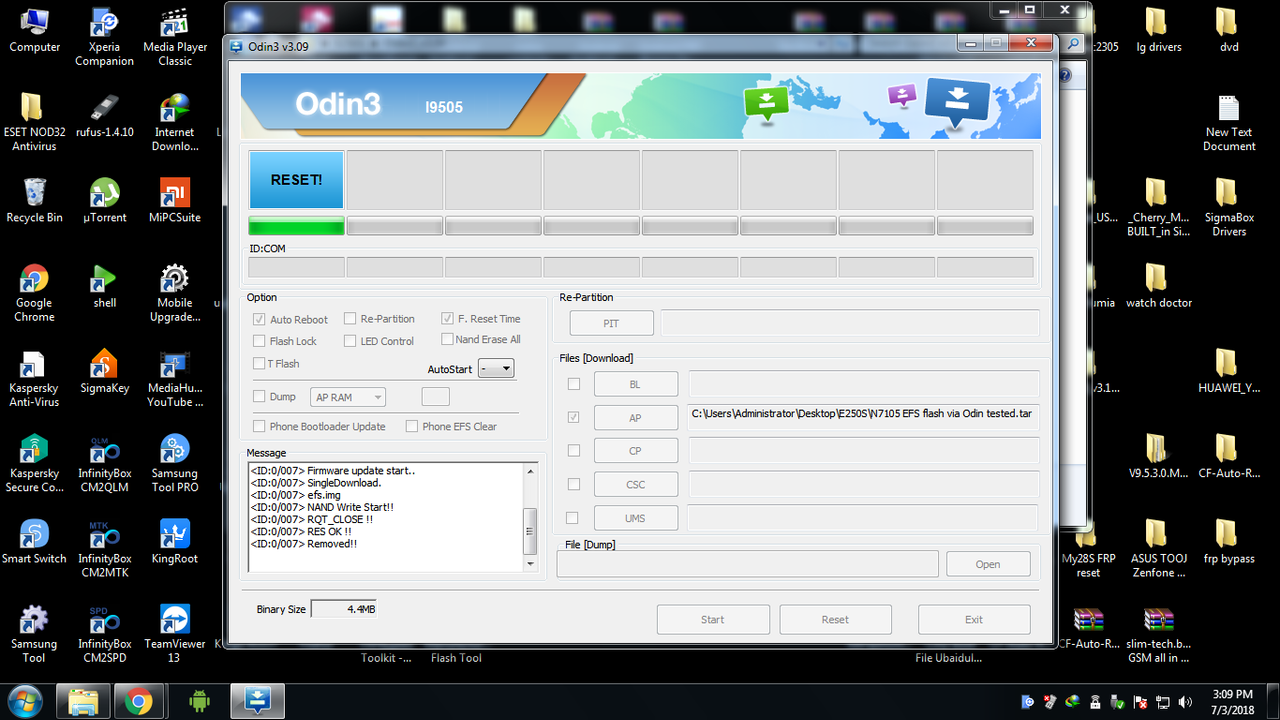This screenshot has width=1280, height=720.
Task: Toggle Auto Reboot checkbox
Action: point(260,319)
